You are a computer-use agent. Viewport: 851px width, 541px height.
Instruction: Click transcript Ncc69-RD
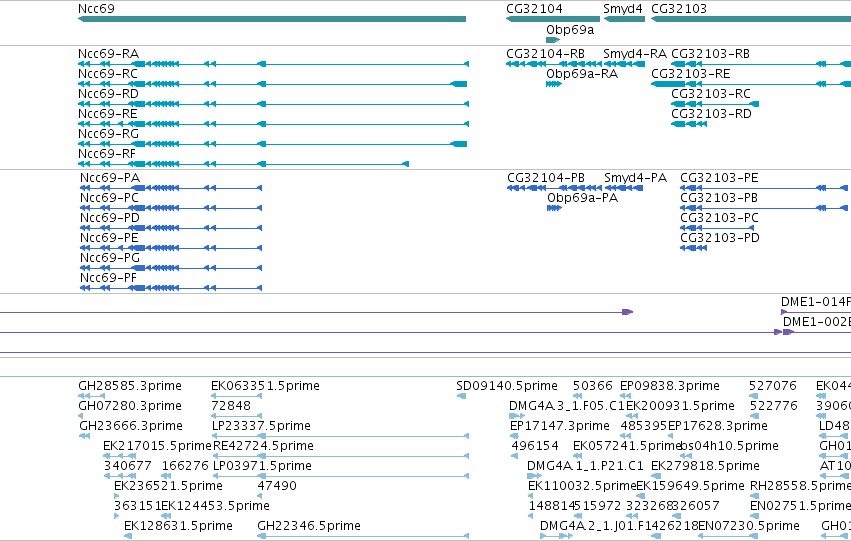click(x=274, y=104)
